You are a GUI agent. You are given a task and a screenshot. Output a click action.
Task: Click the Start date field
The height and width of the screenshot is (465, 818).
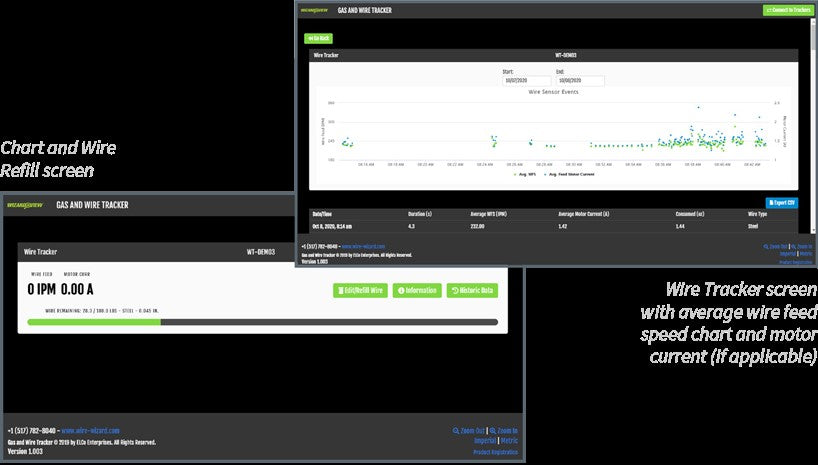click(526, 81)
